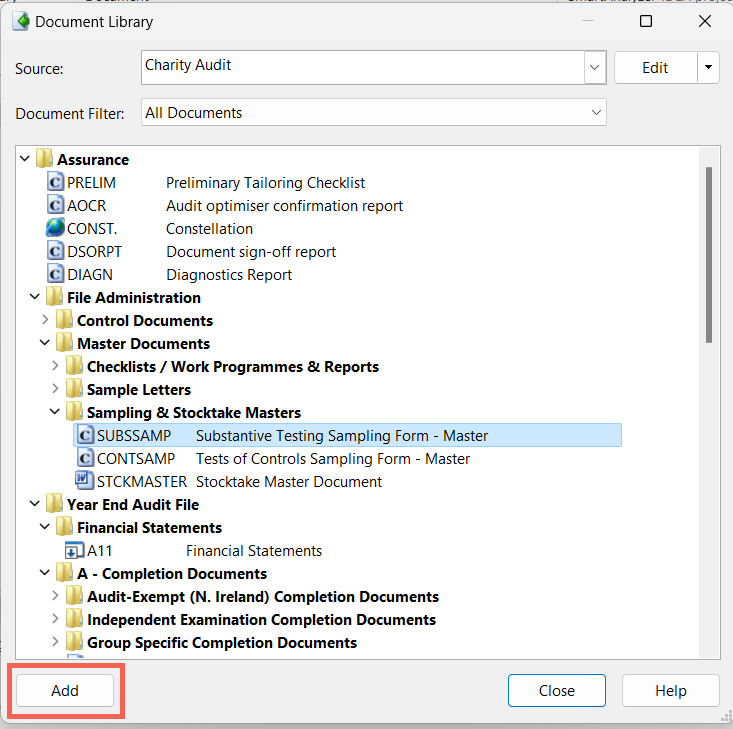Expand the Sample Letters folder
Screen dimensions: 733x729
click(x=55, y=388)
